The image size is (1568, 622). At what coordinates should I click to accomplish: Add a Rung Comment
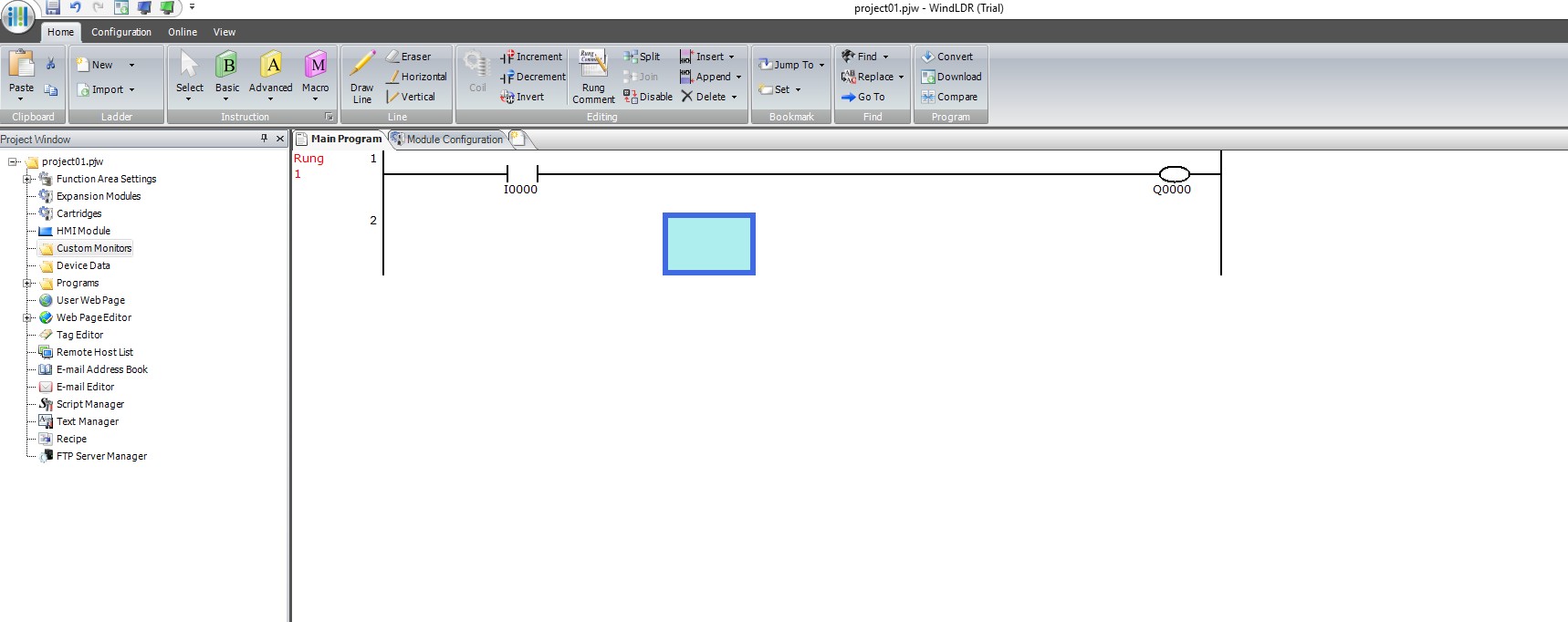point(593,78)
